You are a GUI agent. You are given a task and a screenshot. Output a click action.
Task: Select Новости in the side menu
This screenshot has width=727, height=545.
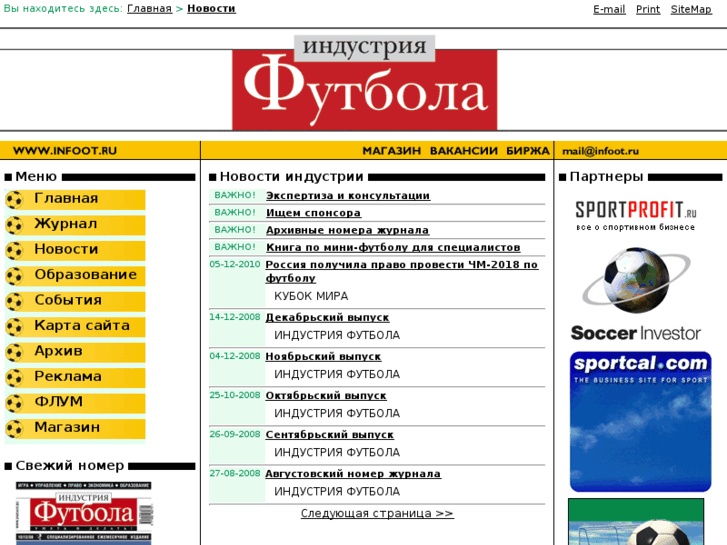[66, 250]
